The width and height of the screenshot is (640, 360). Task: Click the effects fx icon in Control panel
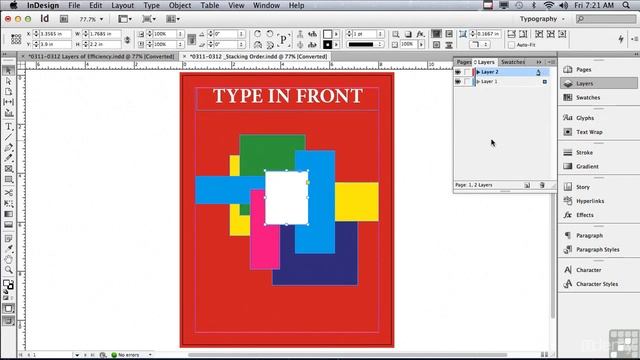pos(420,34)
